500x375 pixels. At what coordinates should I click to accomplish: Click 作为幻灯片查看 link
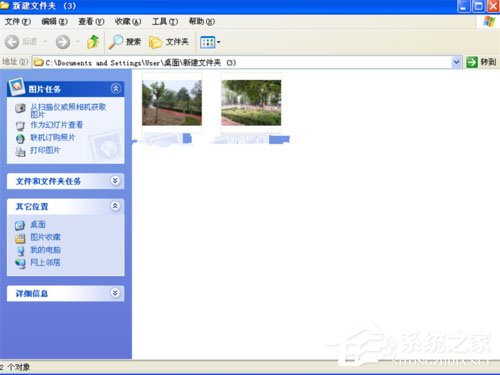click(57, 125)
